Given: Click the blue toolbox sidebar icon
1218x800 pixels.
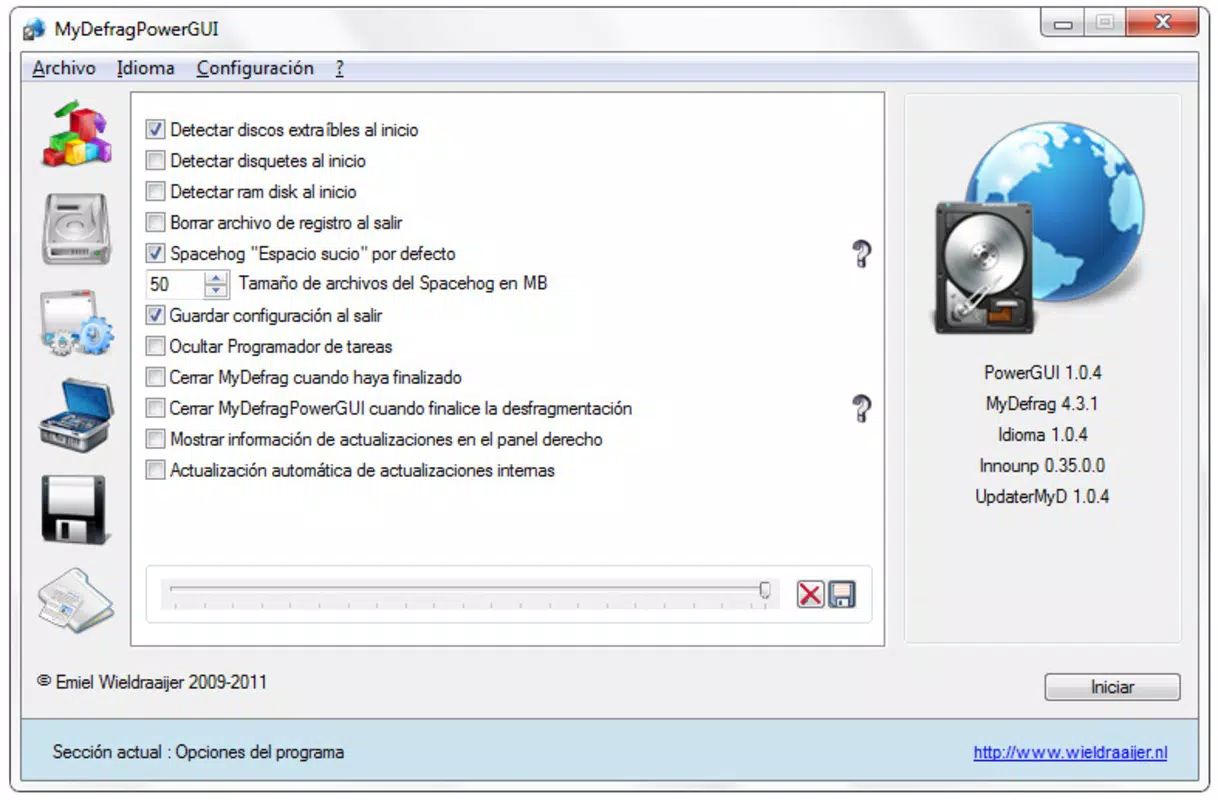Looking at the screenshot, I should [76, 415].
